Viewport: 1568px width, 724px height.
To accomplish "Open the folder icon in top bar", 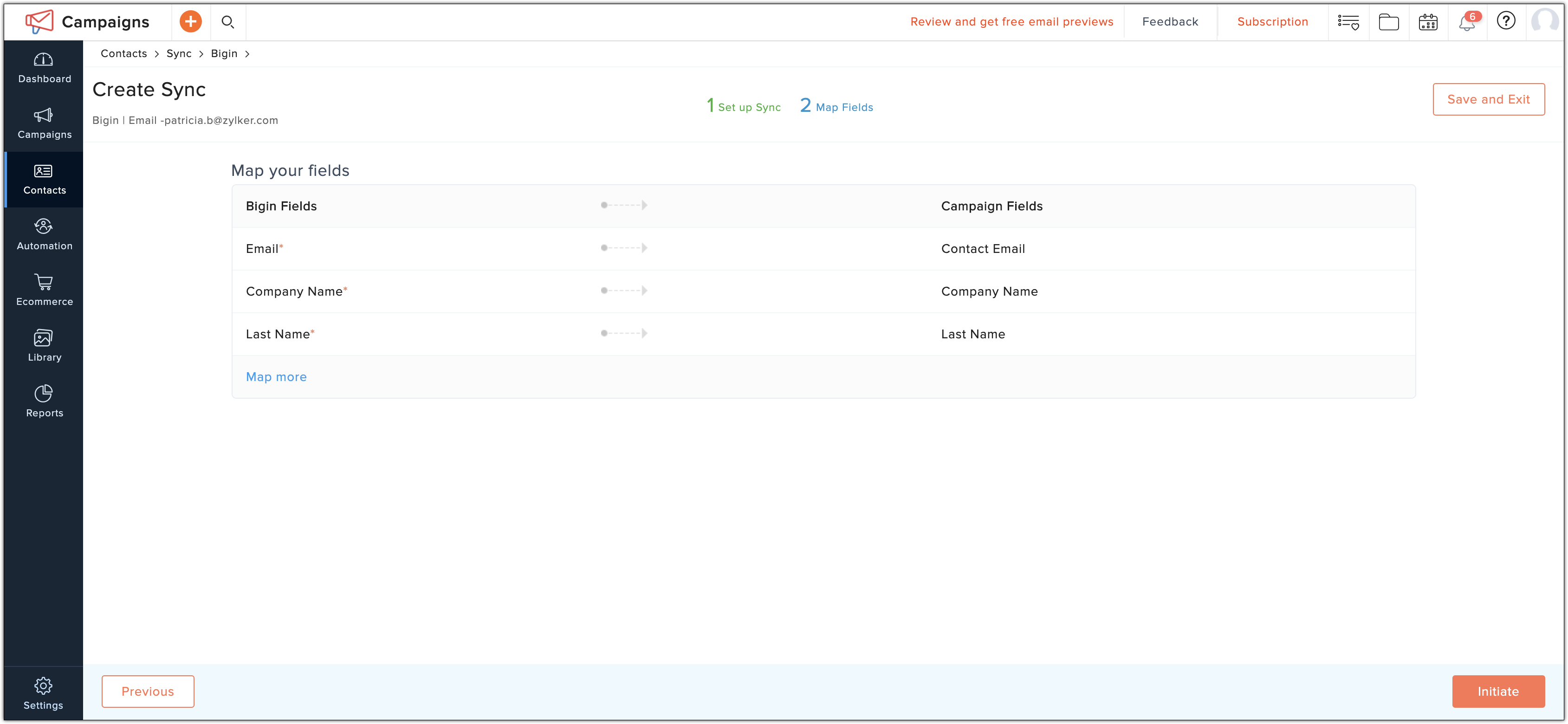I will tap(1388, 23).
